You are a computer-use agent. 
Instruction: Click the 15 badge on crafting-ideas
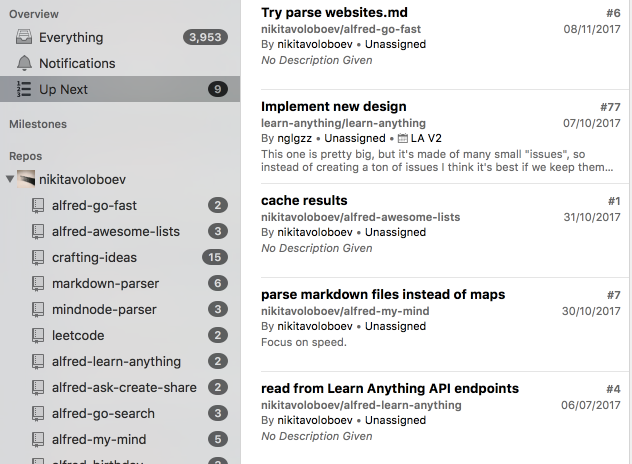click(x=215, y=257)
